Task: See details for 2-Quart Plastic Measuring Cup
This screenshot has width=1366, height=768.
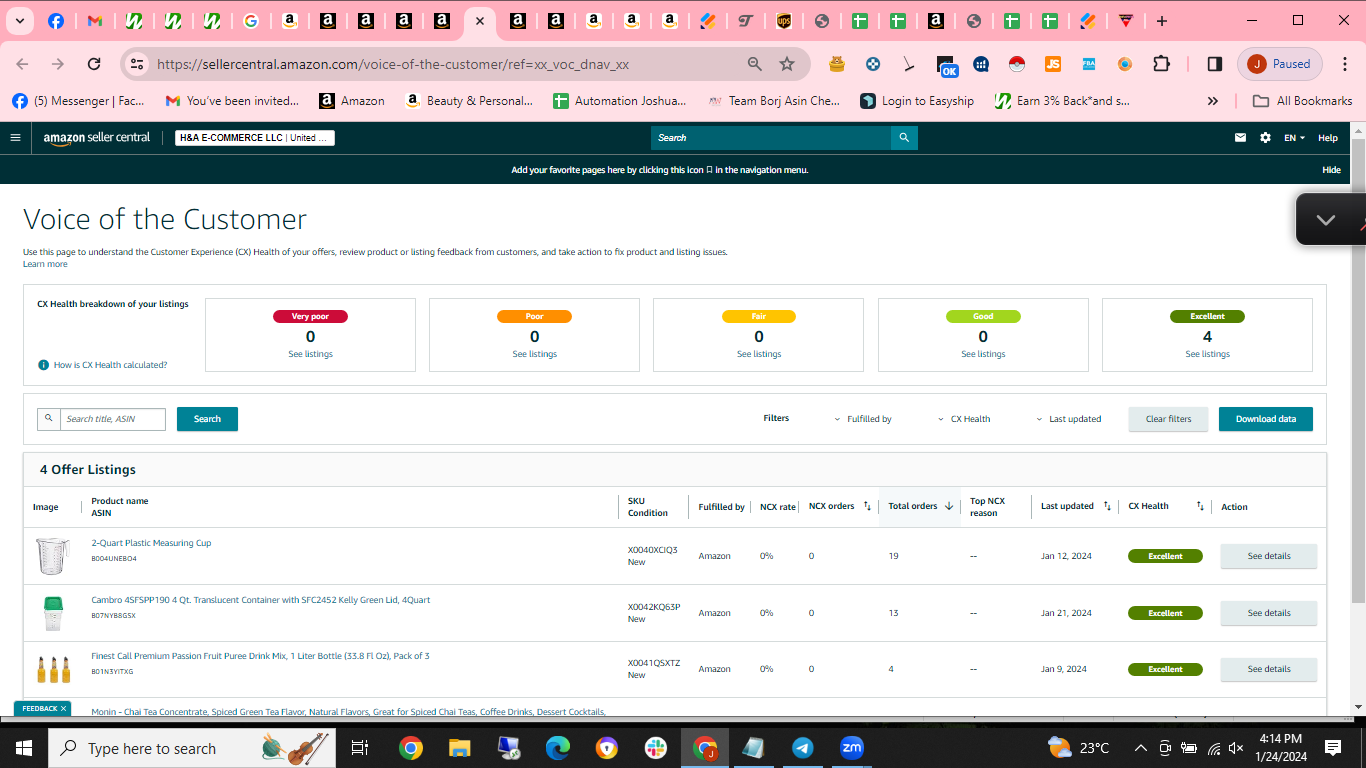Action: [1269, 556]
